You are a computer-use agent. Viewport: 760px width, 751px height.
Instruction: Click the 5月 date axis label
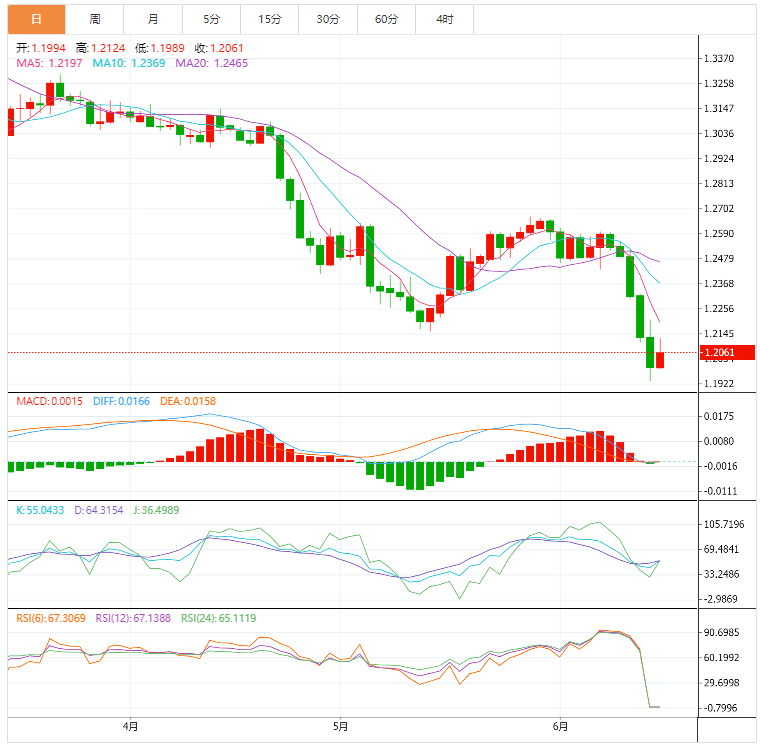pyautogui.click(x=340, y=727)
